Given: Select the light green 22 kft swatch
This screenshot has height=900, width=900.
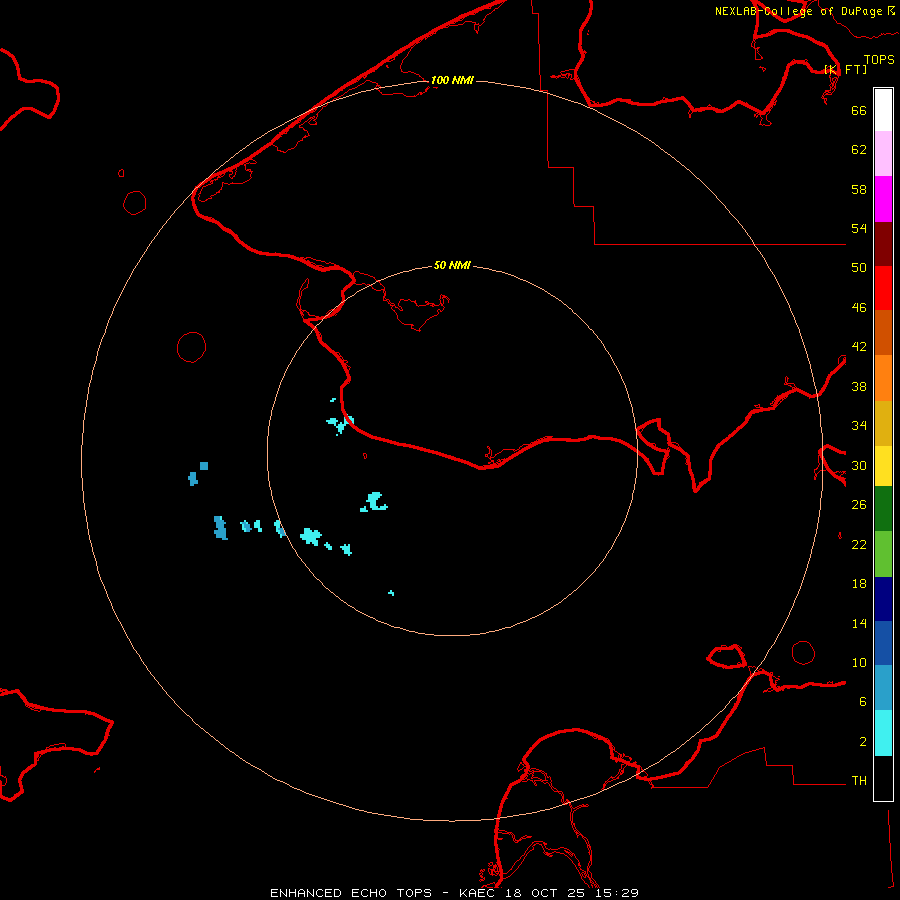Looking at the screenshot, I should tap(883, 554).
